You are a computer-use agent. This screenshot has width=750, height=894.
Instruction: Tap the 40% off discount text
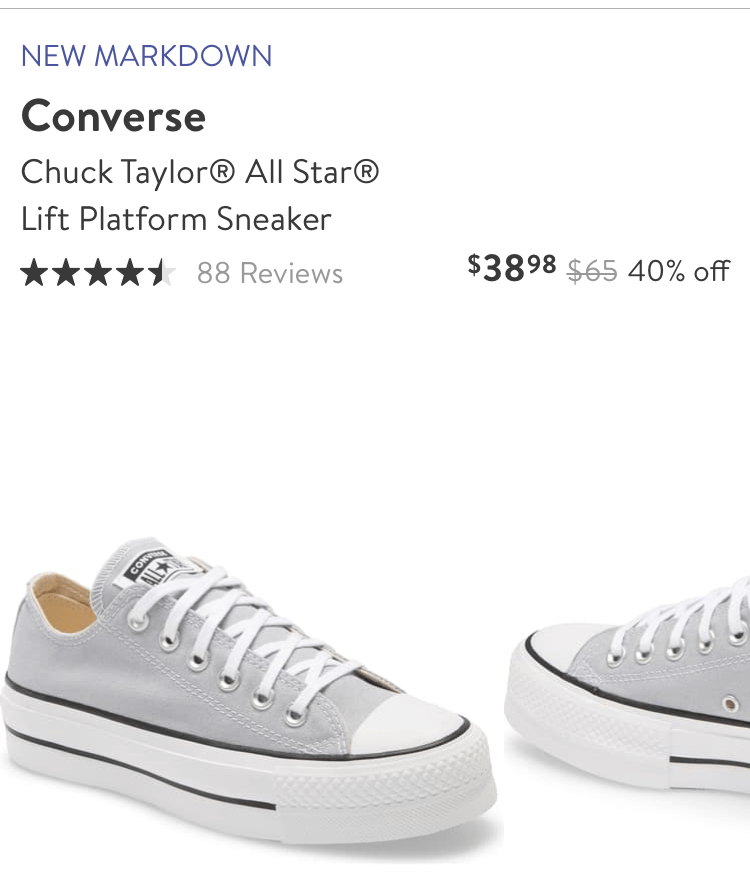[x=679, y=270]
